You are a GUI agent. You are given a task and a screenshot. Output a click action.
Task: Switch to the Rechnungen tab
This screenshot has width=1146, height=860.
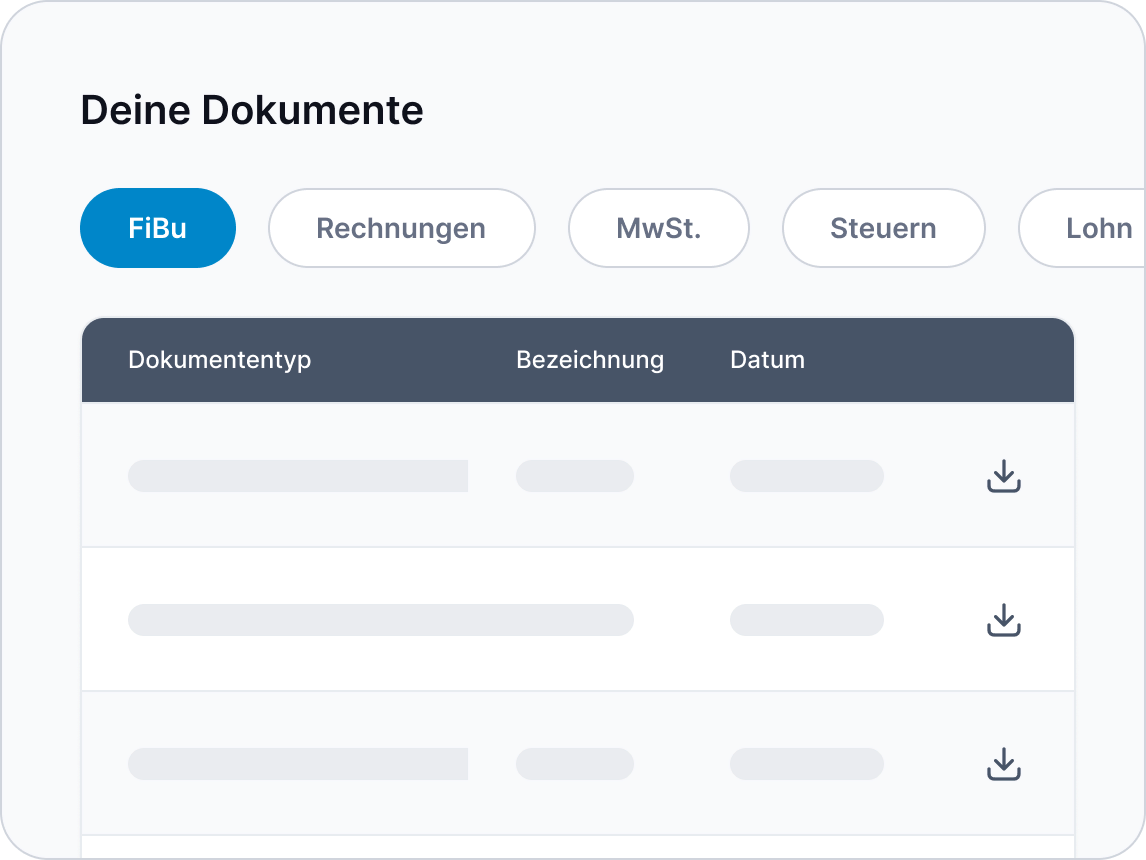[401, 228]
